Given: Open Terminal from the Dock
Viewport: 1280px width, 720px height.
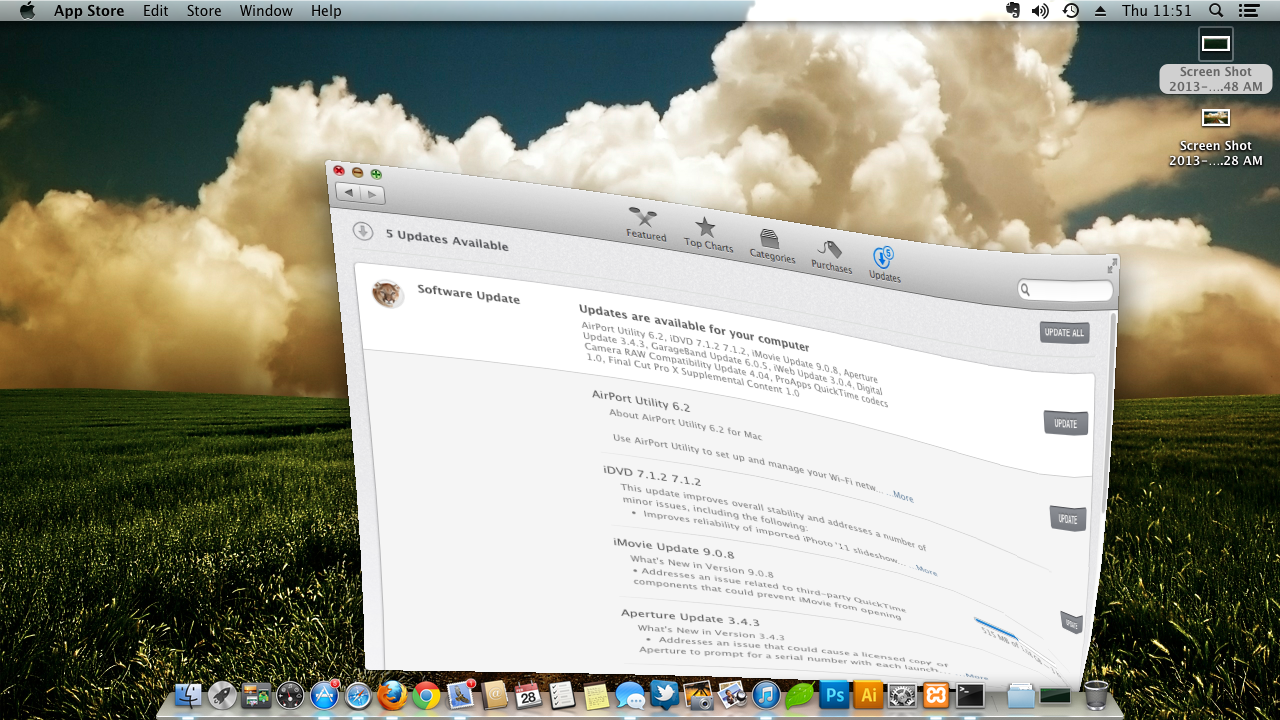Looking at the screenshot, I should [x=970, y=695].
